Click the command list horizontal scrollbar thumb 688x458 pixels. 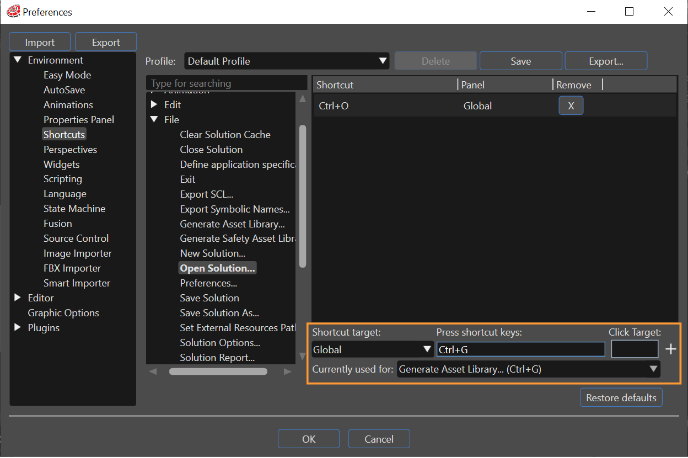pos(218,372)
